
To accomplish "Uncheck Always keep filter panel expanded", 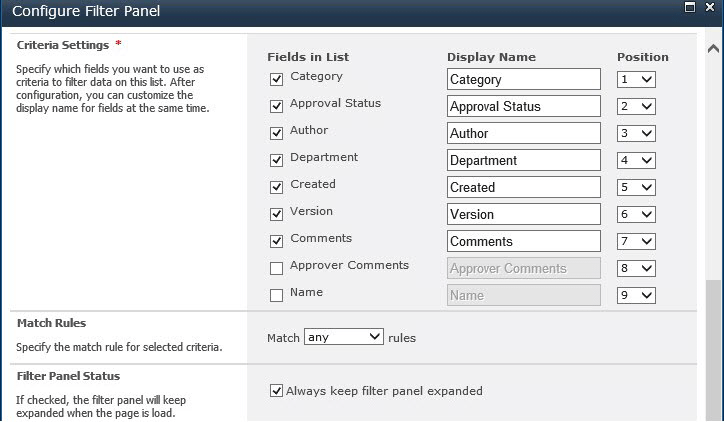I will pyautogui.click(x=276, y=391).
